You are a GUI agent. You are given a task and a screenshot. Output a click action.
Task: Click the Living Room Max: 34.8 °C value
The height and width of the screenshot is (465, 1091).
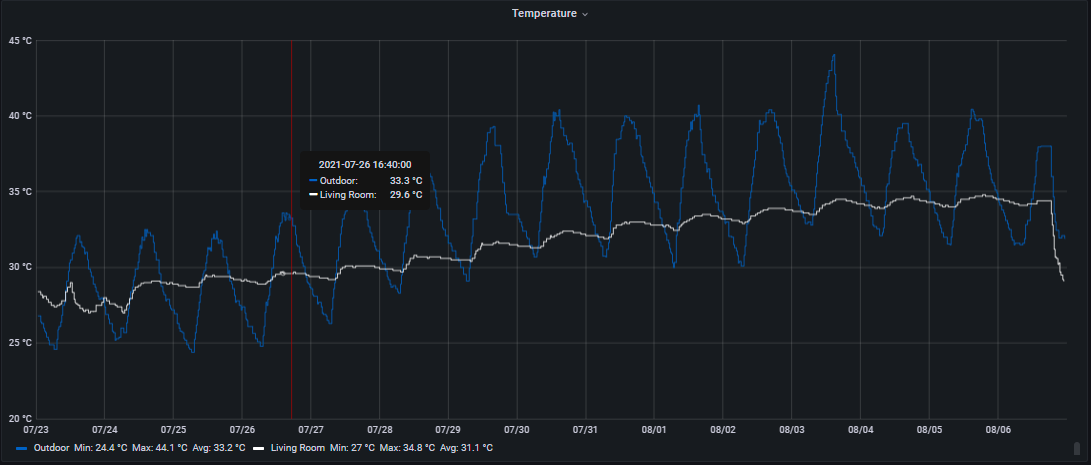406,448
